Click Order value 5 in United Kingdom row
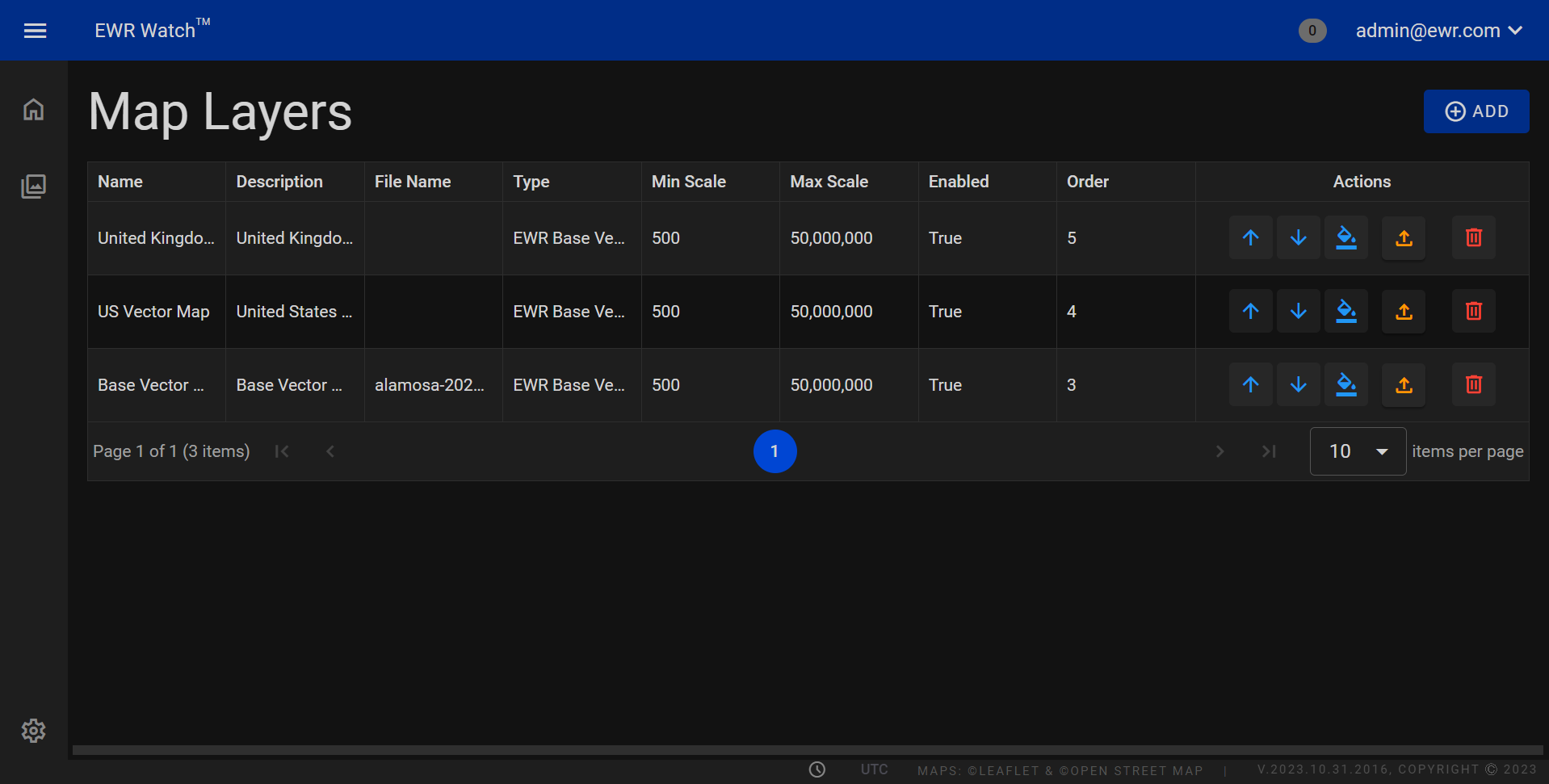 pyautogui.click(x=1072, y=238)
